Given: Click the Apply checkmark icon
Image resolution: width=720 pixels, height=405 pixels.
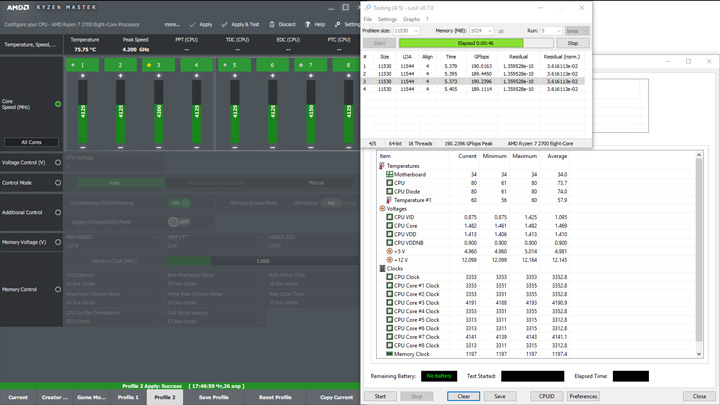Looking at the screenshot, I should click(x=192, y=24).
